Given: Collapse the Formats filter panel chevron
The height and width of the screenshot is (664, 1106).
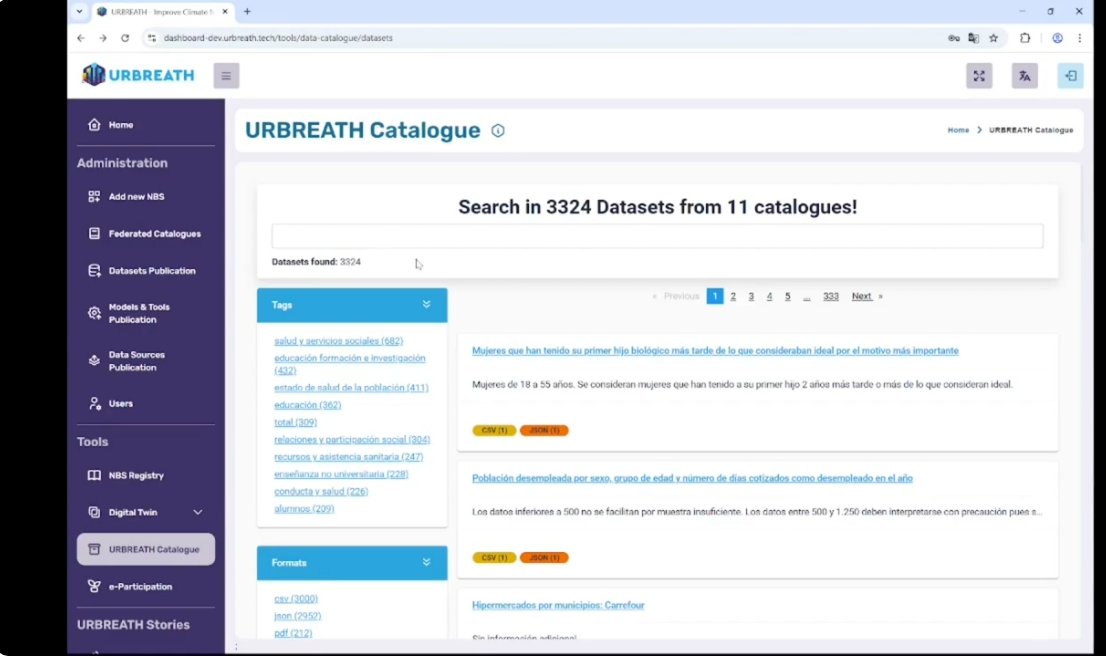Looking at the screenshot, I should point(426,563).
